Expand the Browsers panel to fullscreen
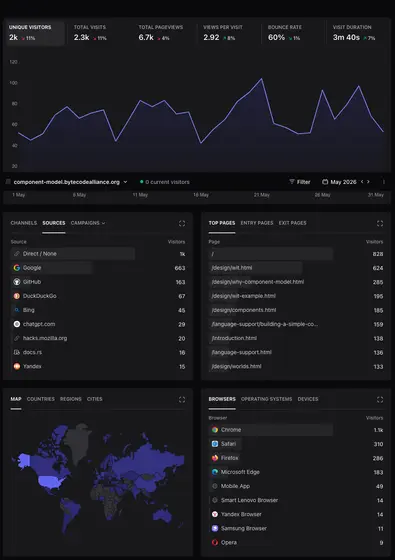The width and height of the screenshot is (395, 560). 380,399
